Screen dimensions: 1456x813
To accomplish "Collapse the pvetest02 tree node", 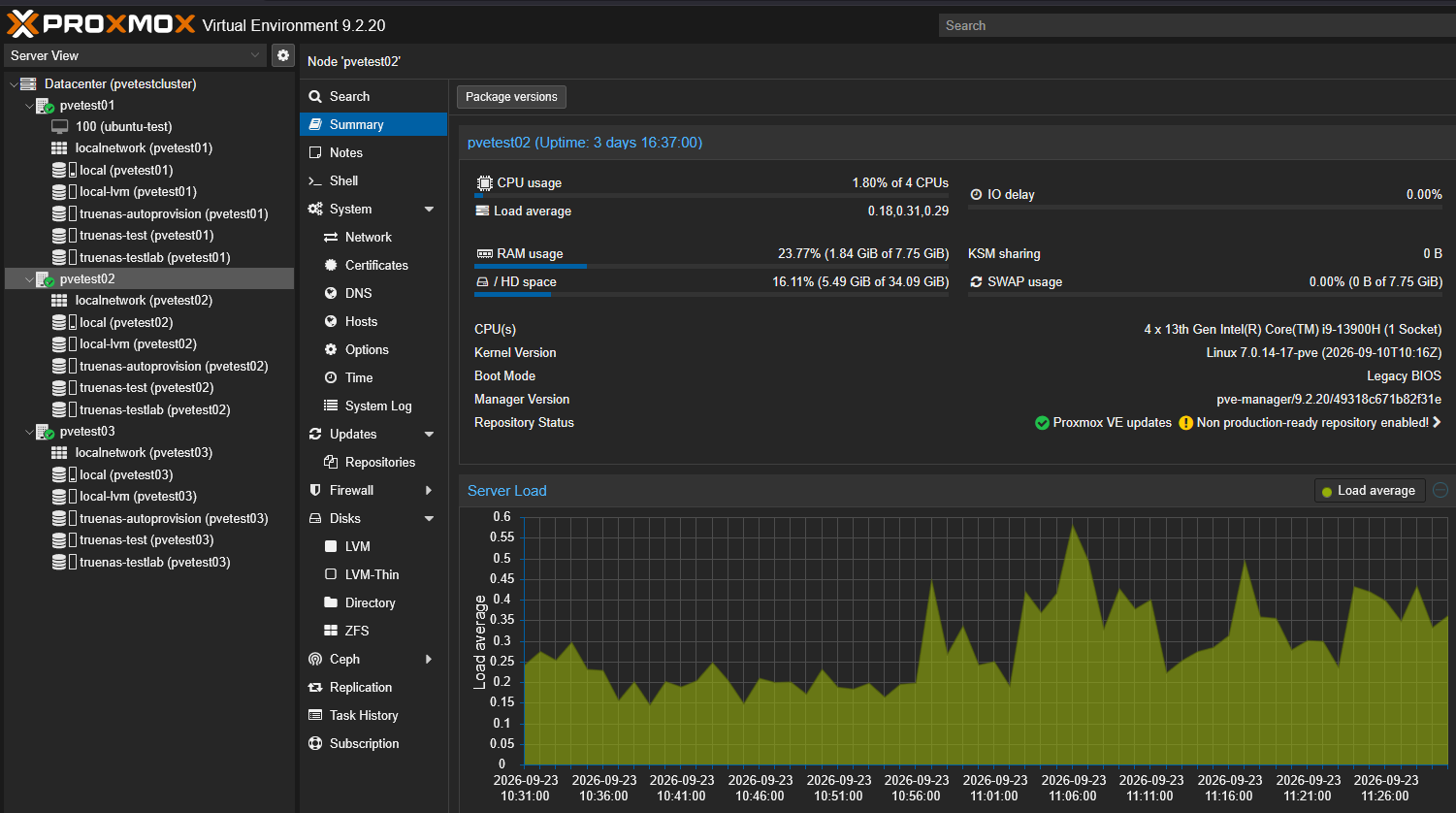I will click(28, 279).
